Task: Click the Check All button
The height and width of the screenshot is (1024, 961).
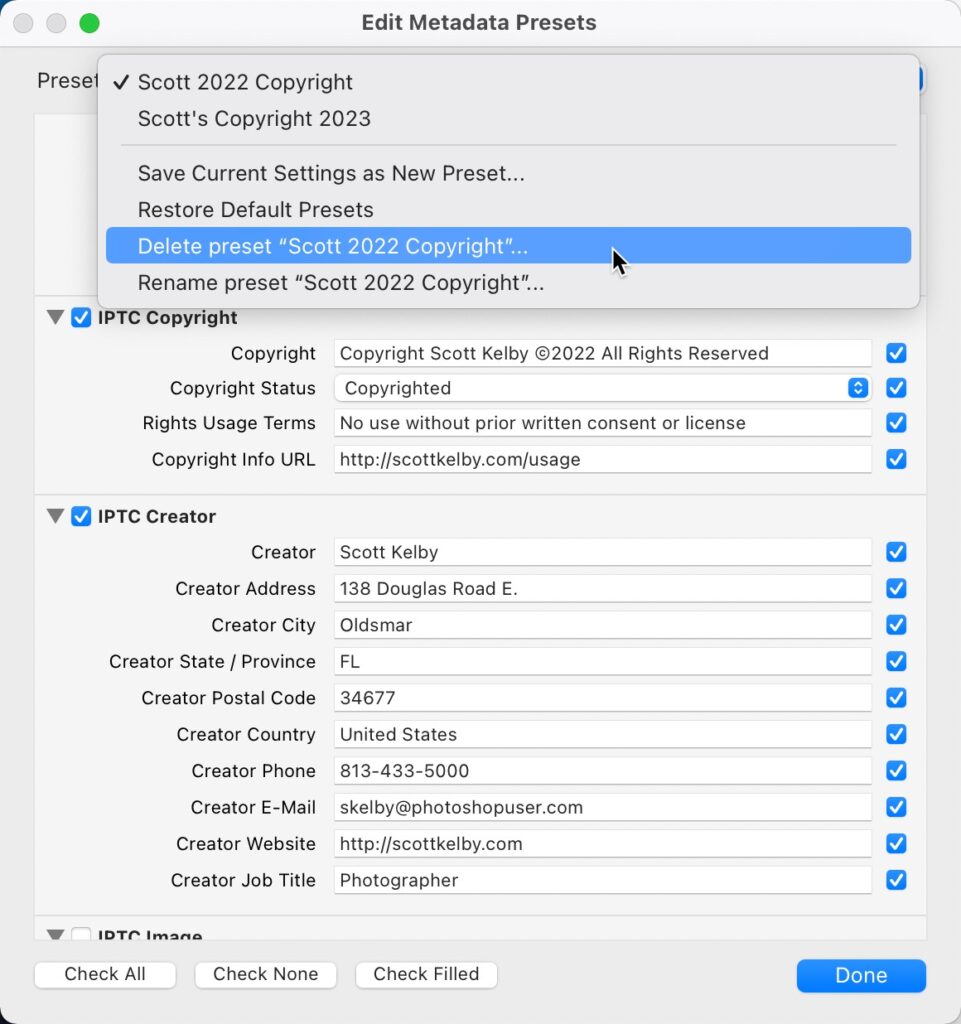Action: pyautogui.click(x=105, y=974)
